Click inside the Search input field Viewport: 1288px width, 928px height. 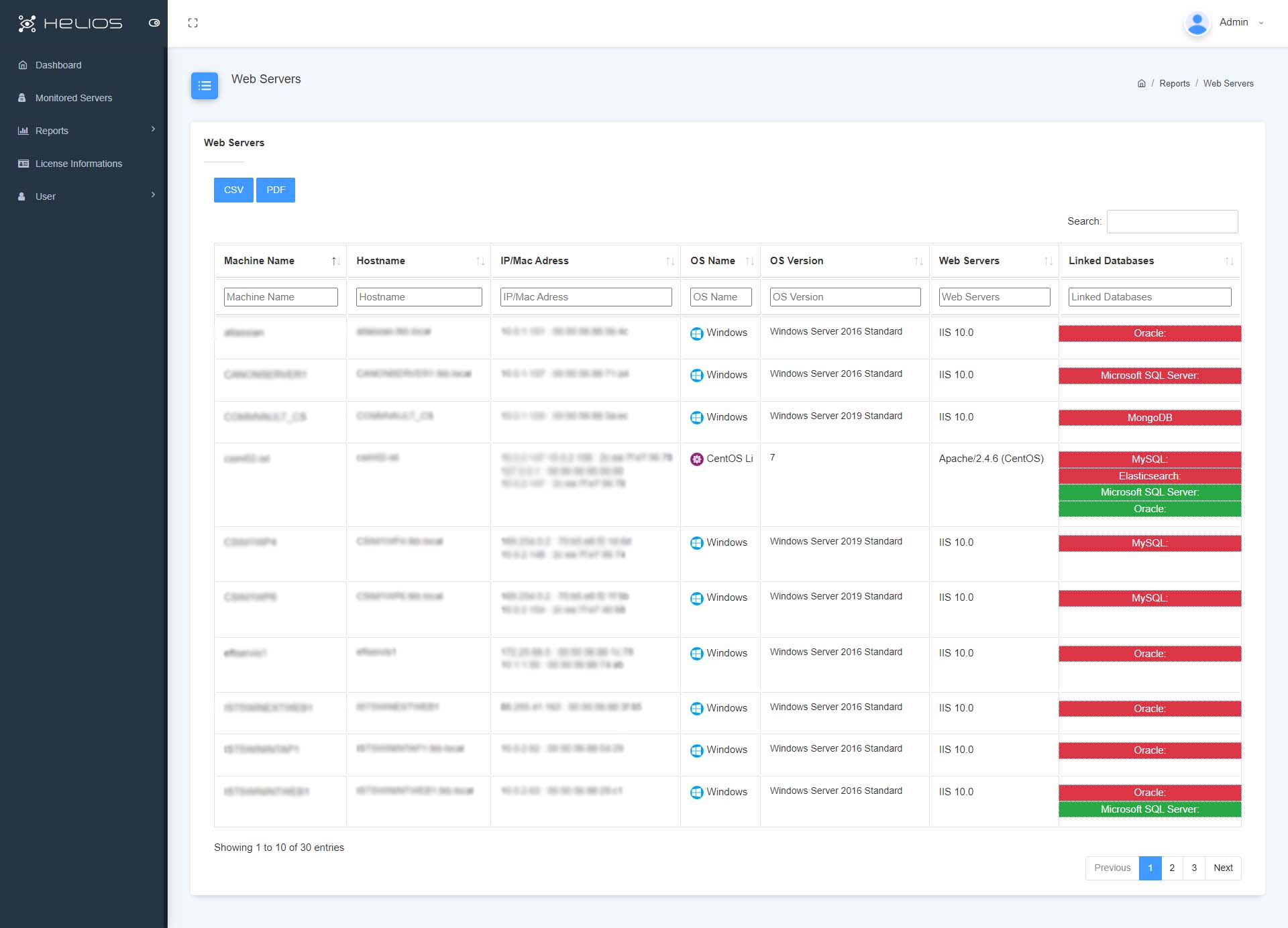point(1172,221)
